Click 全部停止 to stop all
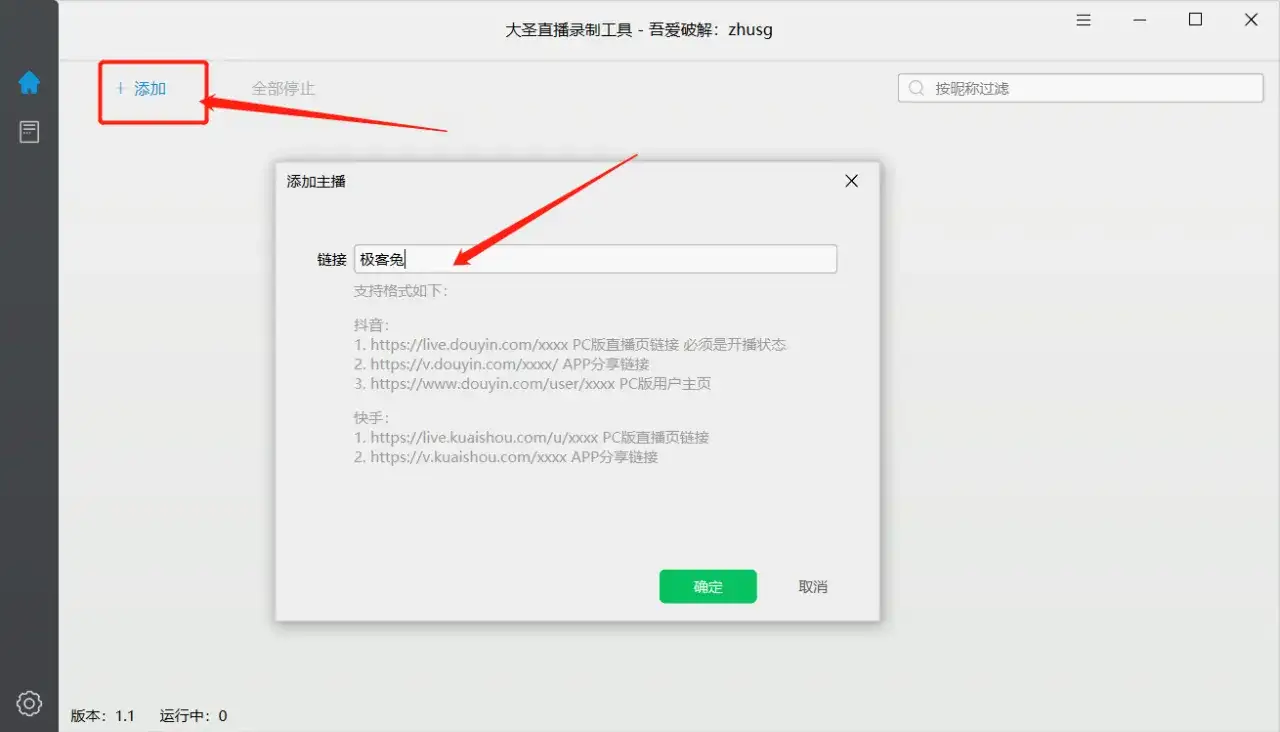1280x732 pixels. click(283, 88)
